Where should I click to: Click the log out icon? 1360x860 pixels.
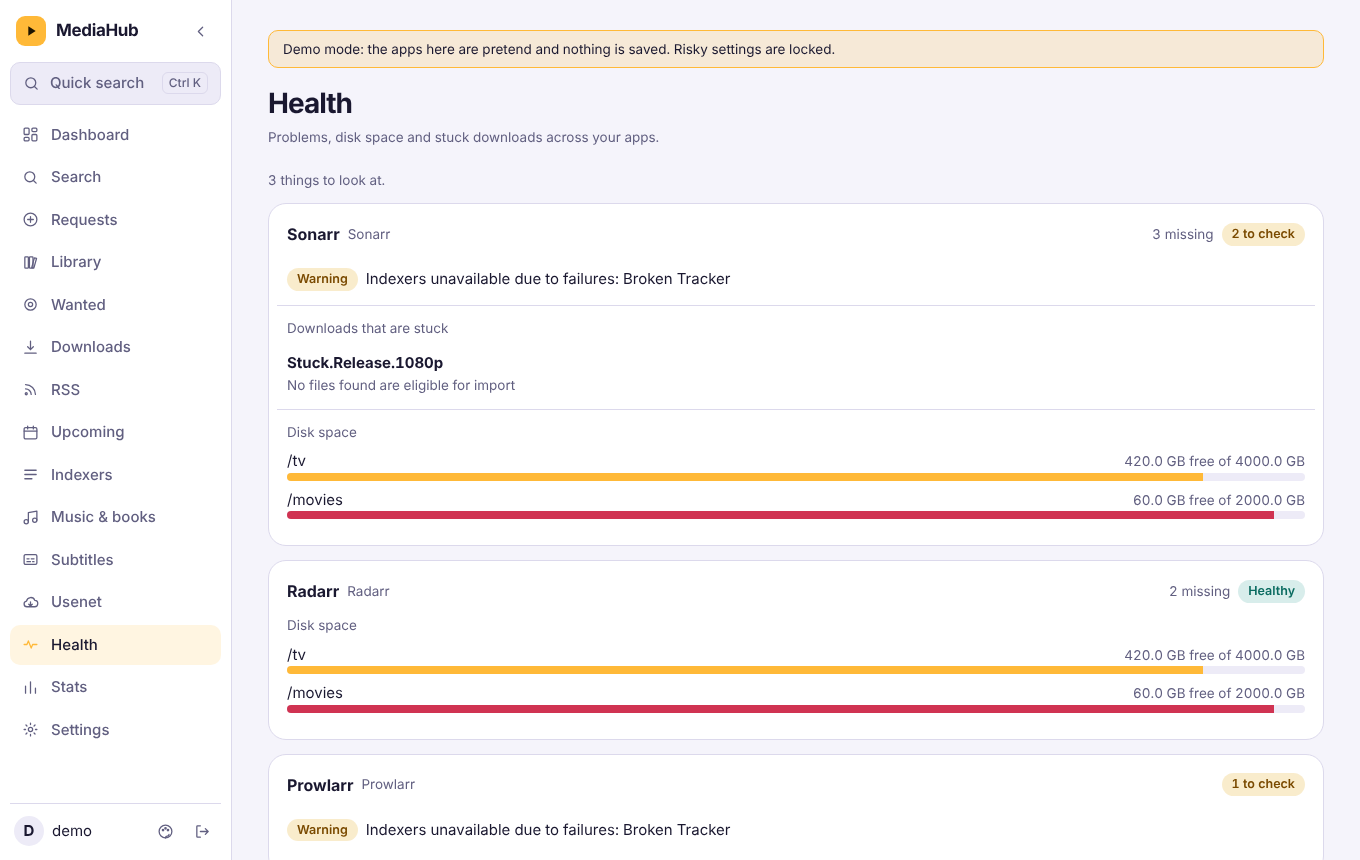[203, 831]
